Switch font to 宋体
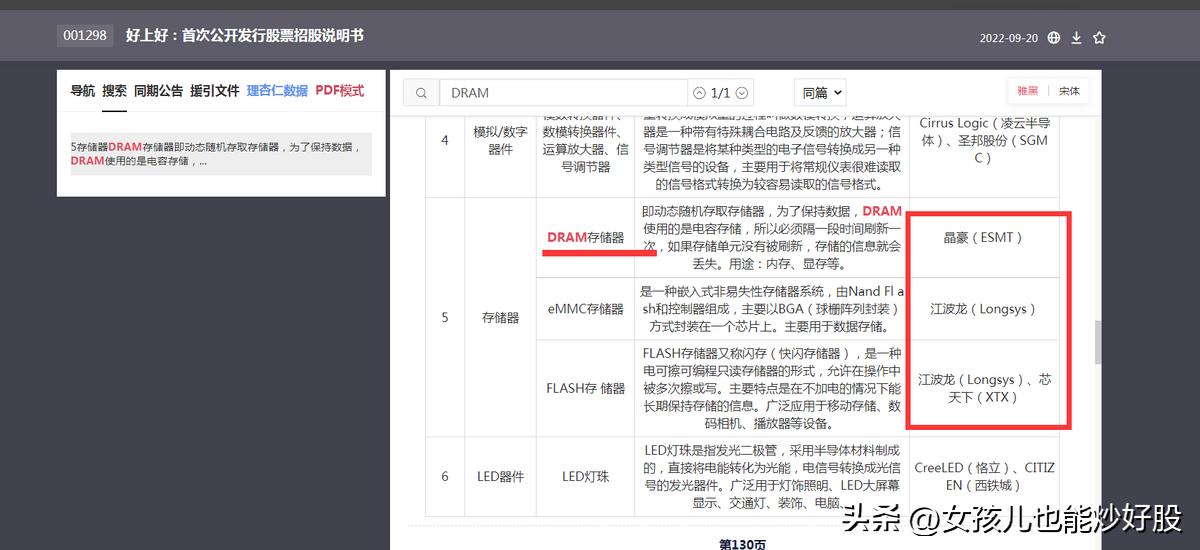Screen dimensions: 1200x550 point(1069,91)
